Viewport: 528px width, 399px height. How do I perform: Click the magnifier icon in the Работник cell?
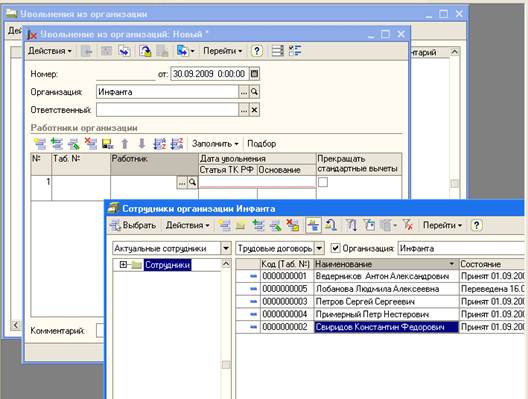[192, 182]
